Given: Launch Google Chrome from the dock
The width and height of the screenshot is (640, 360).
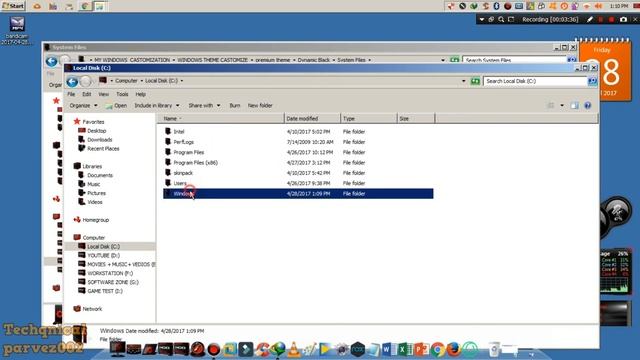Looking at the screenshot, I should (x=438, y=350).
